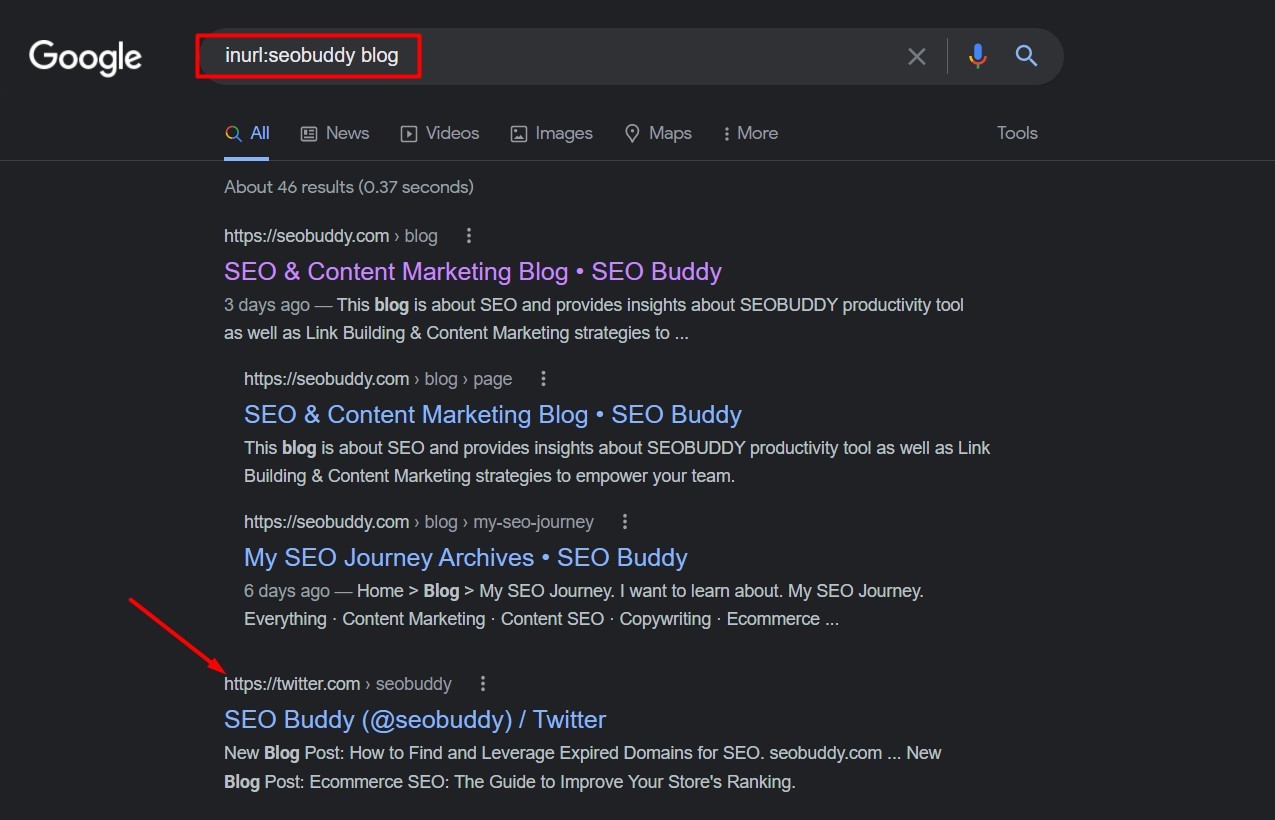Switch to the Videos tab
This screenshot has width=1275, height=820.
tap(440, 133)
